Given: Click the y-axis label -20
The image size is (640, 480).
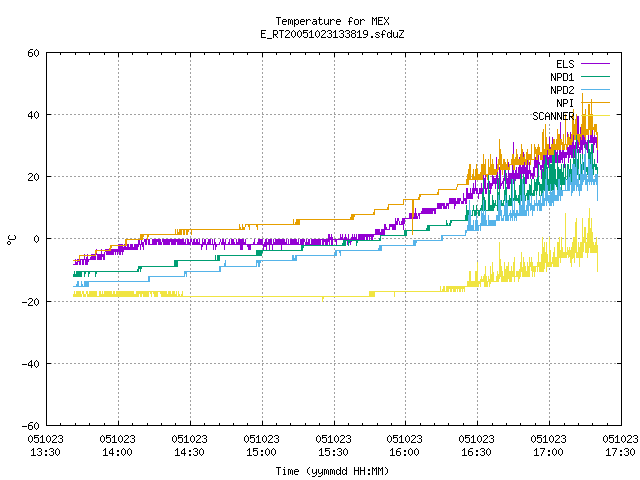Looking at the screenshot, I should (31, 302).
